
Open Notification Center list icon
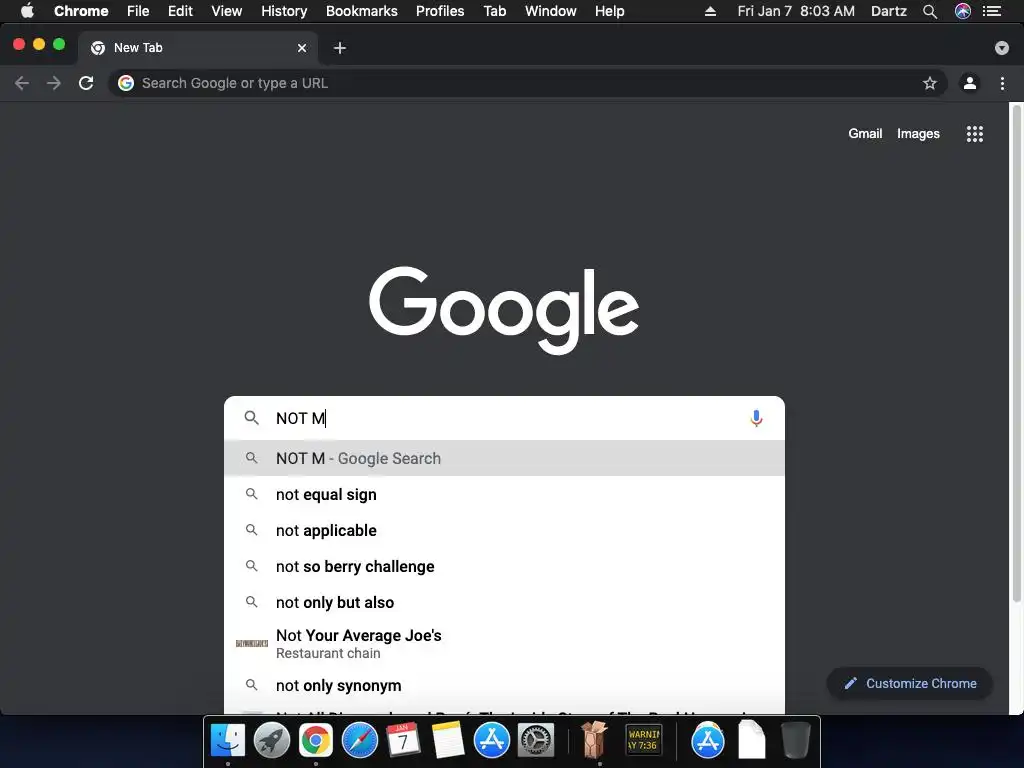992,11
